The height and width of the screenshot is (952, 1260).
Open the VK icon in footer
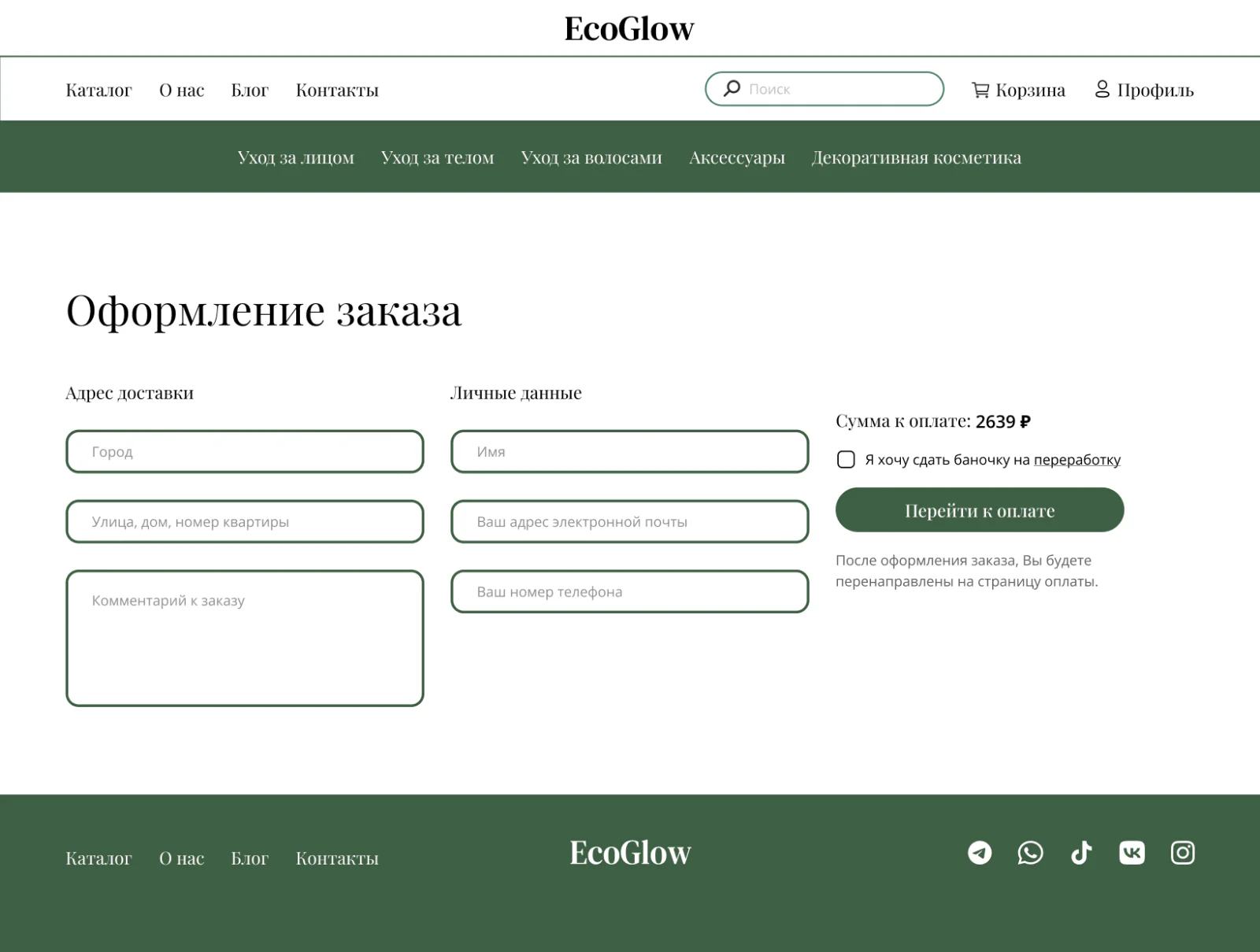1132,853
